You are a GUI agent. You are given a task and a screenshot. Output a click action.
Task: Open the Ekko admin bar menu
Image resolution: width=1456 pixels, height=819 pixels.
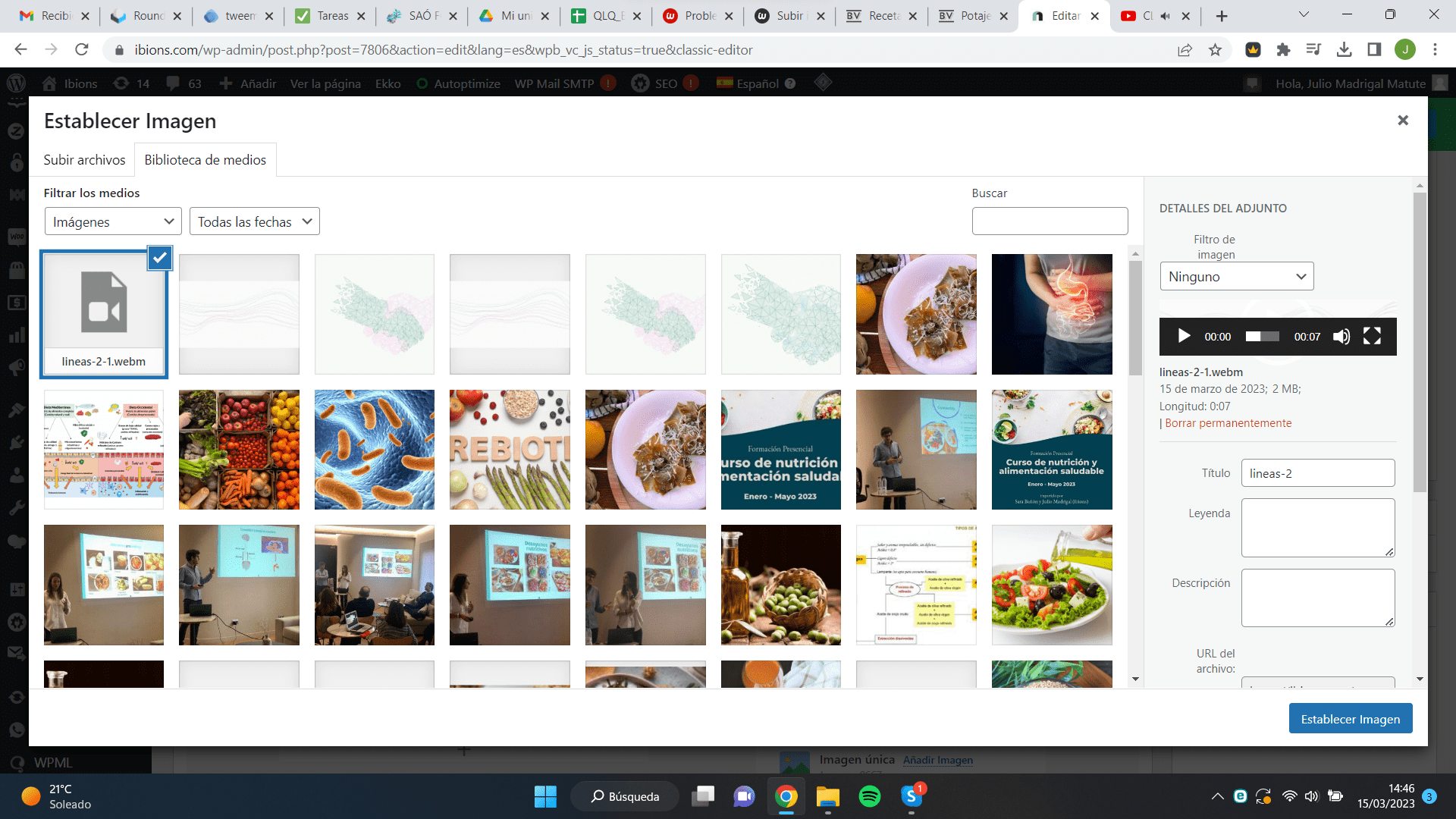coord(388,83)
